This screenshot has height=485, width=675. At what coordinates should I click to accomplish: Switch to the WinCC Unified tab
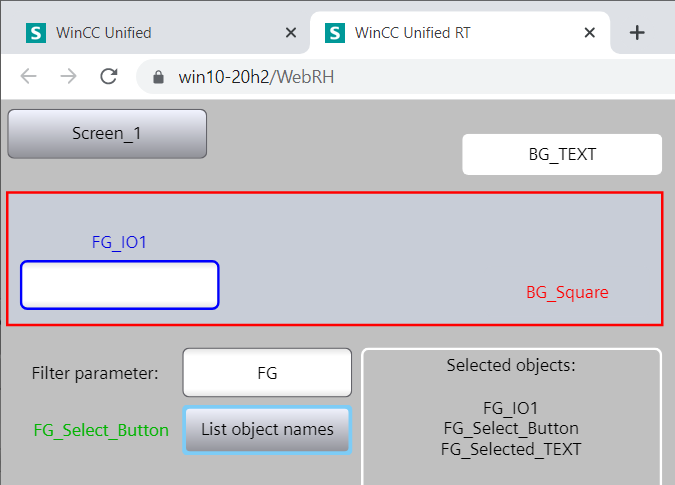click(155, 33)
